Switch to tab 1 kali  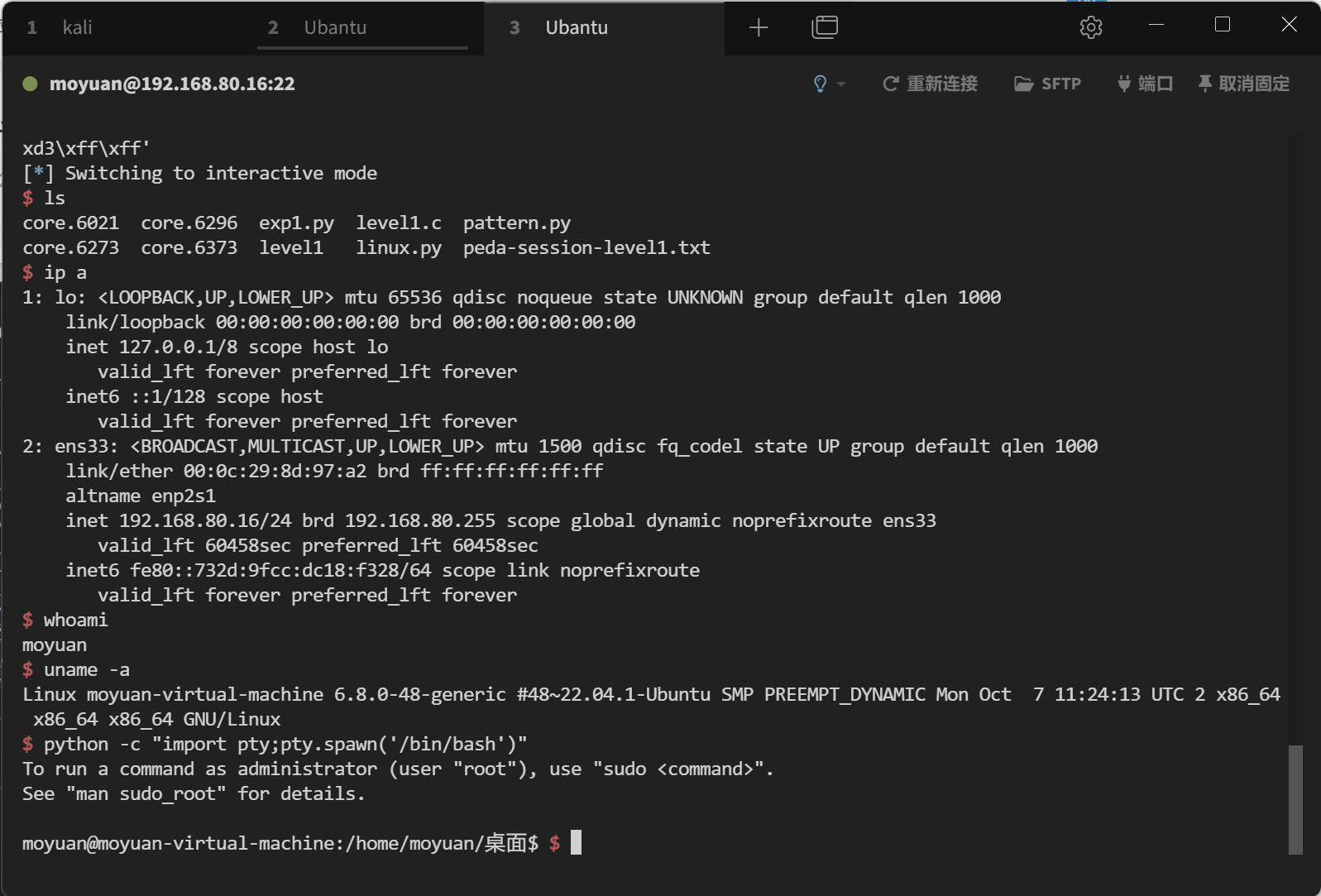77,28
